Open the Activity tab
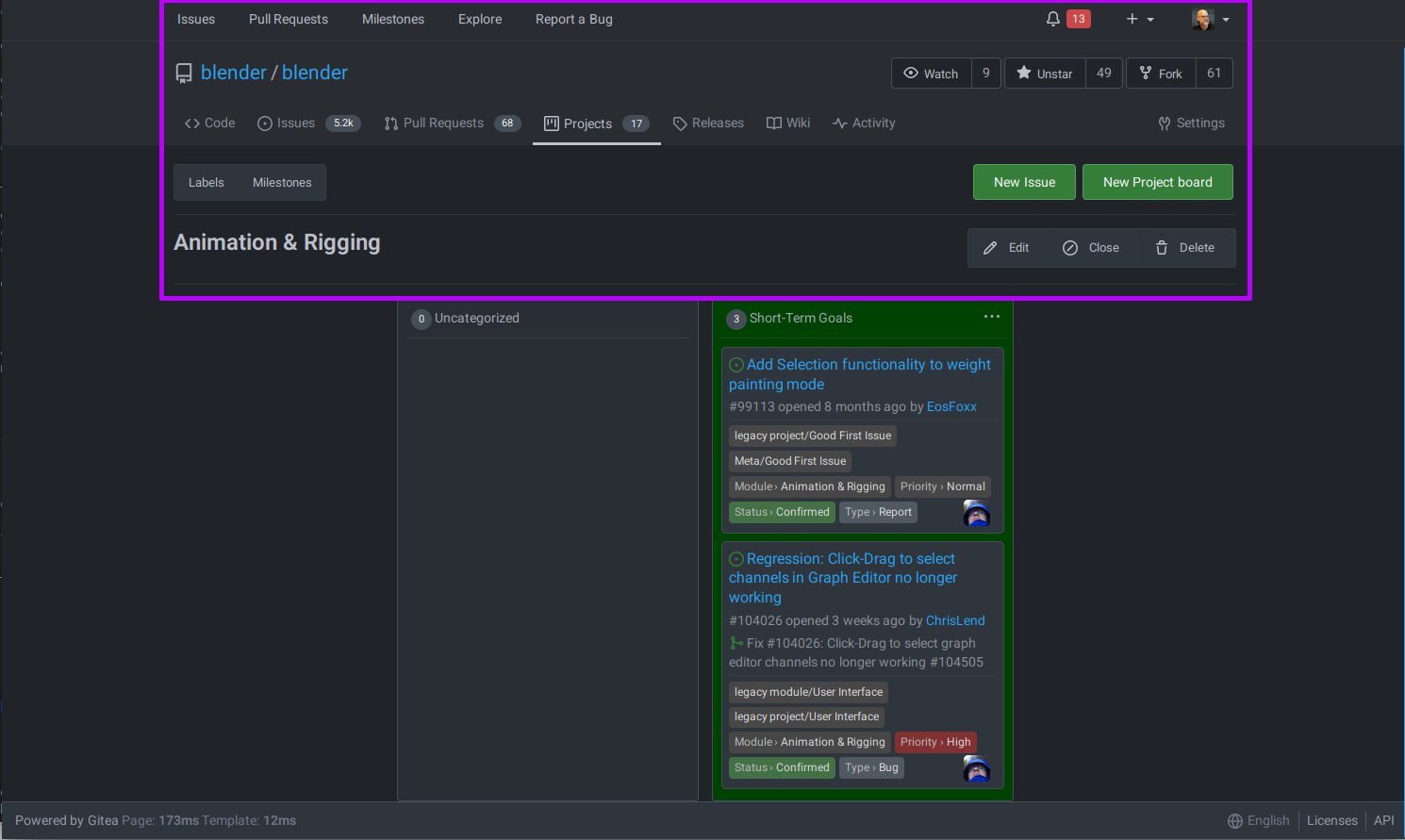The image size is (1405, 840). click(x=864, y=124)
